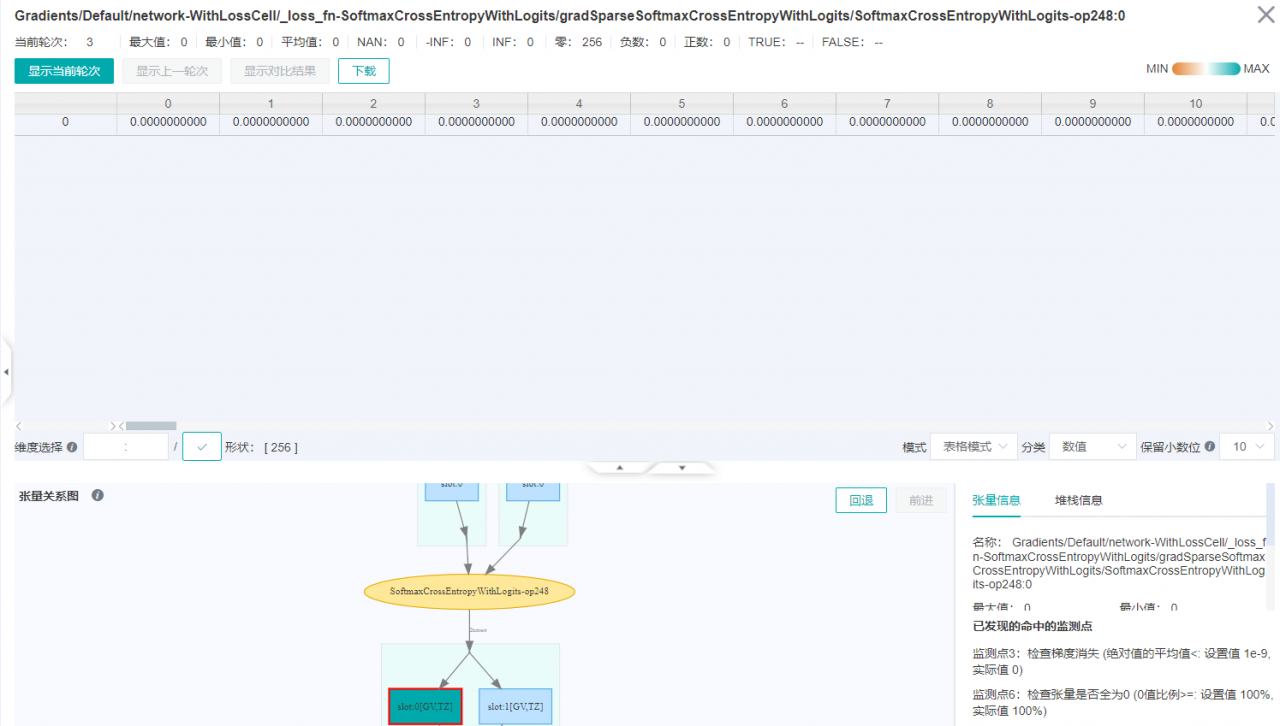Click the 前进 forward button

[921, 500]
